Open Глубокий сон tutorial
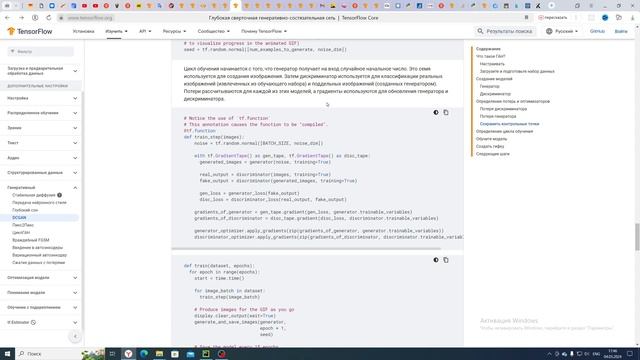Screen dimensions: 640x360 coord(25,210)
